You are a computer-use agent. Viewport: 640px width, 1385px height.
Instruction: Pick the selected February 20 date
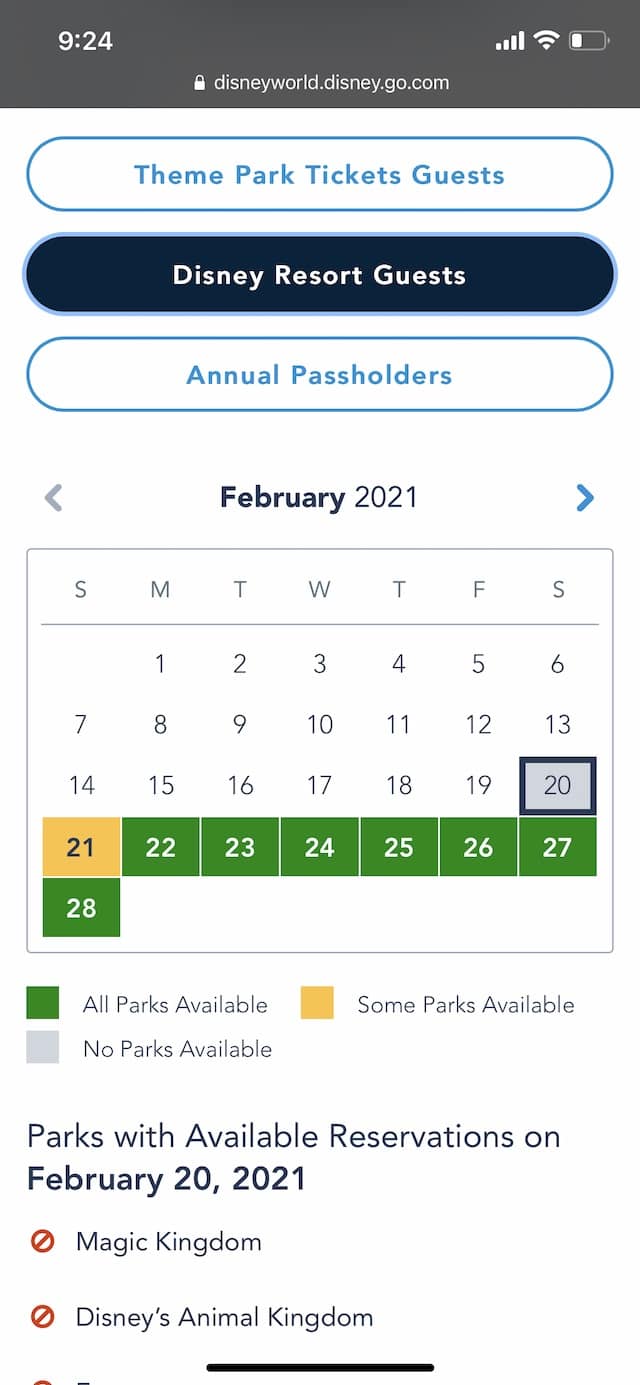[x=557, y=786]
